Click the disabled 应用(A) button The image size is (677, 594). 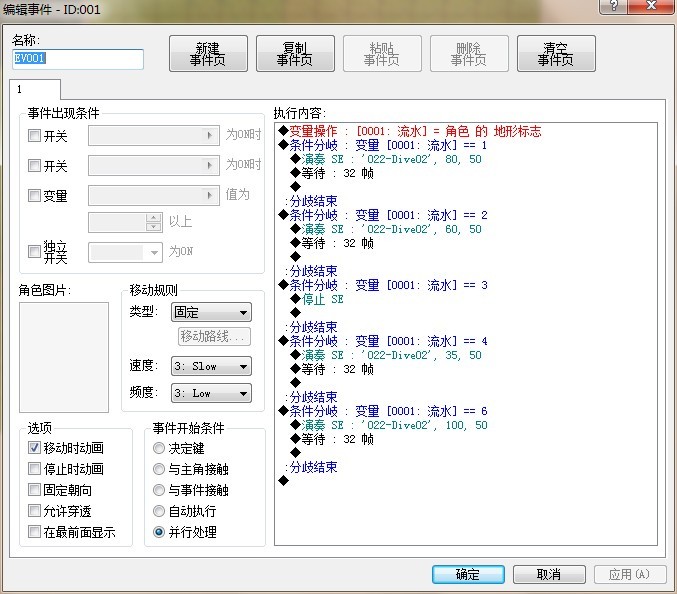tap(630, 574)
